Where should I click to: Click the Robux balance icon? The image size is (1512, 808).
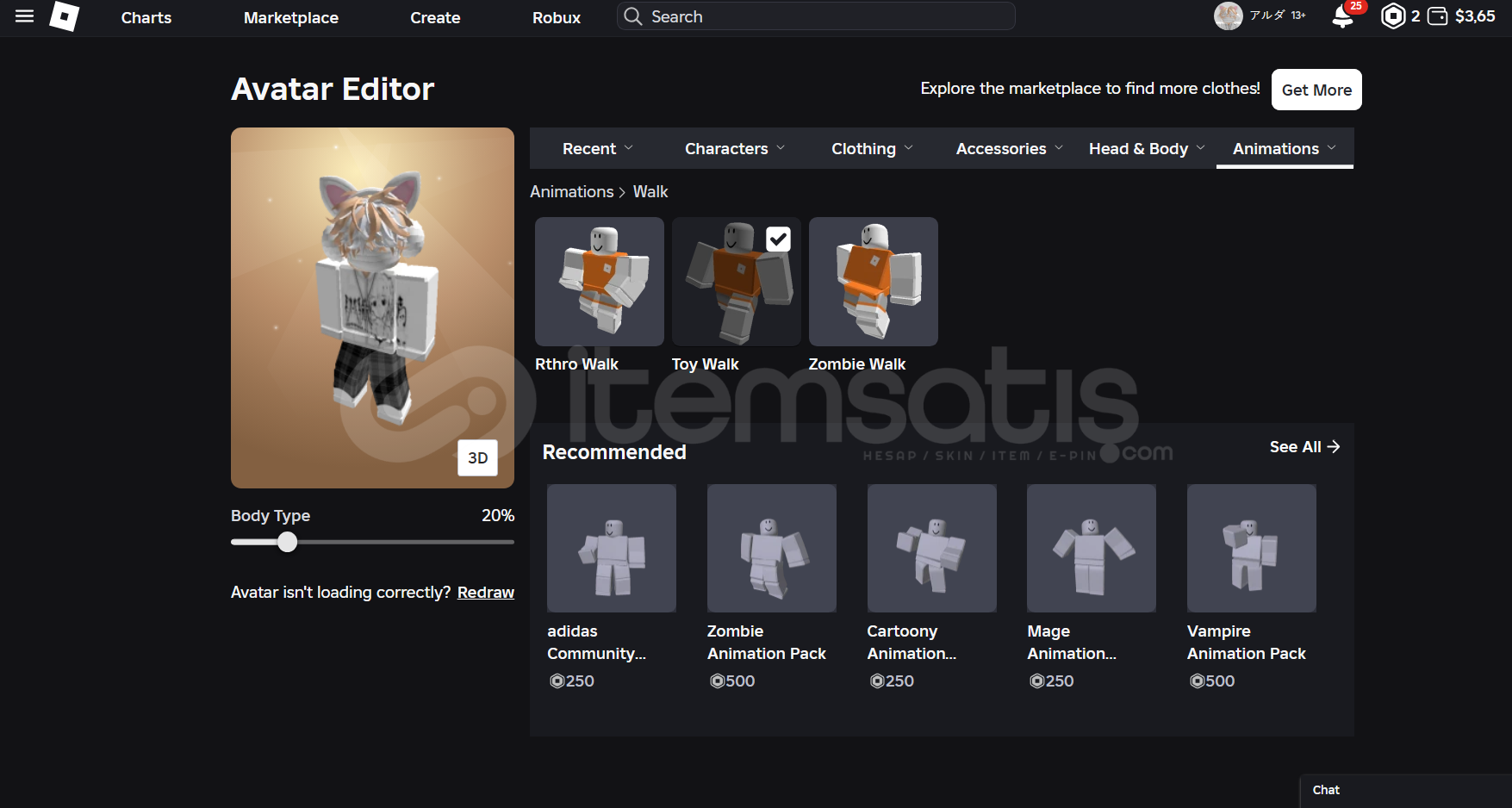point(1392,16)
